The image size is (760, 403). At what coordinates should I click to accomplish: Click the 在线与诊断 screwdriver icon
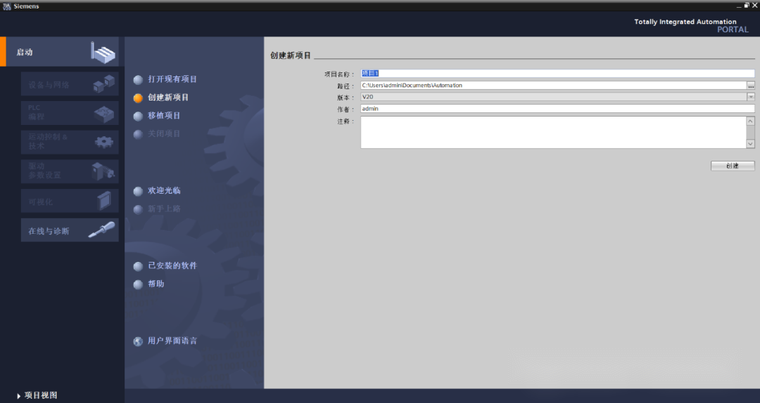pos(102,230)
